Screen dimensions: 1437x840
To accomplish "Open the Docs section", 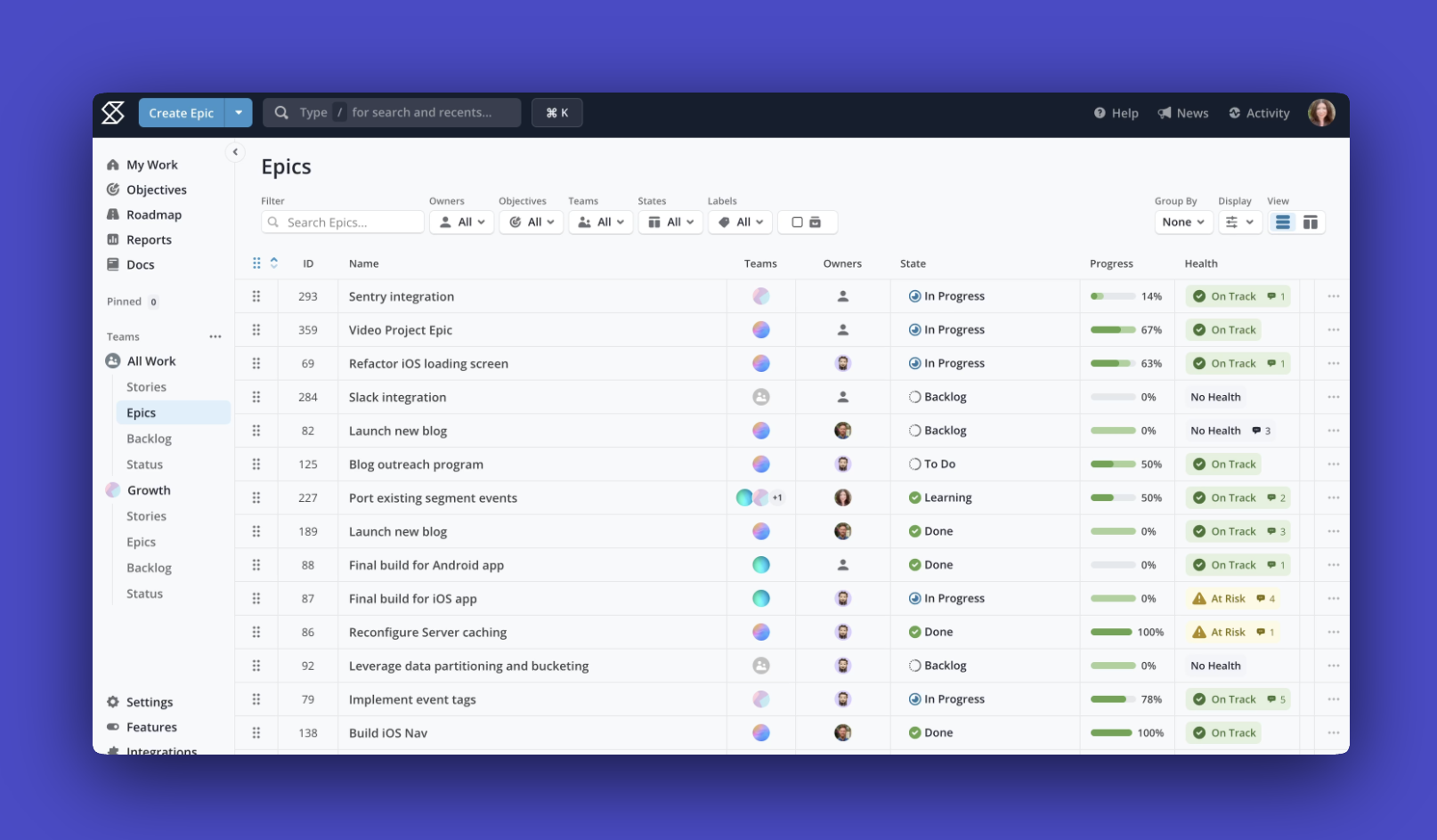I will (142, 264).
